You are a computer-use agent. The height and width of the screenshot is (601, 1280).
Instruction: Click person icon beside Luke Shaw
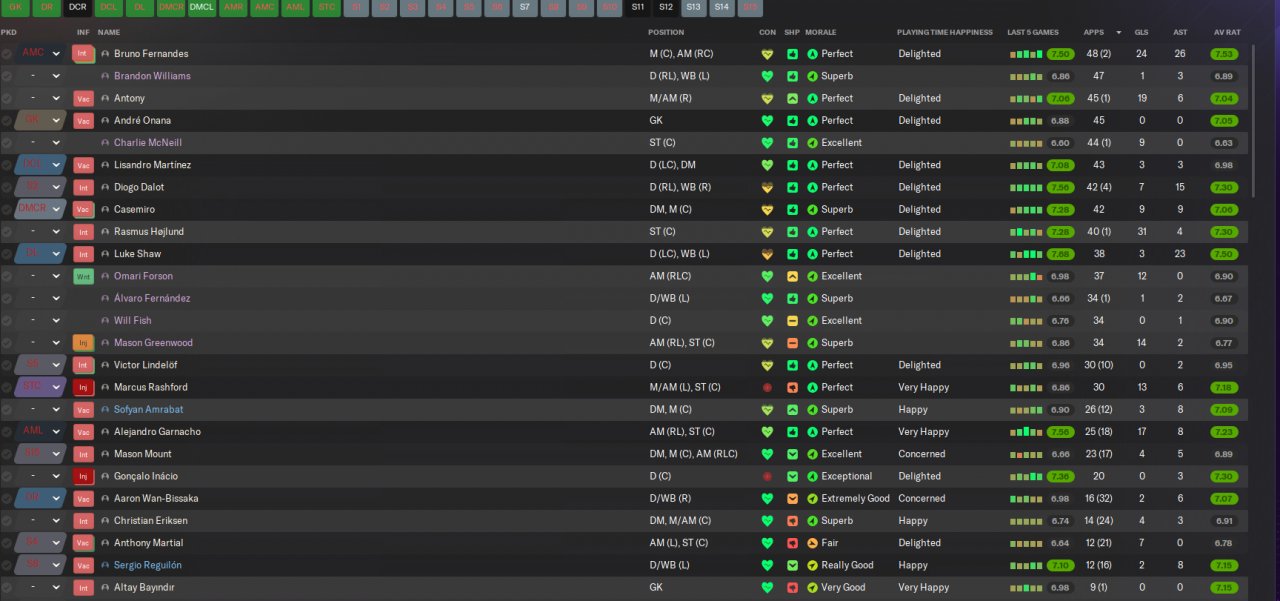105,254
